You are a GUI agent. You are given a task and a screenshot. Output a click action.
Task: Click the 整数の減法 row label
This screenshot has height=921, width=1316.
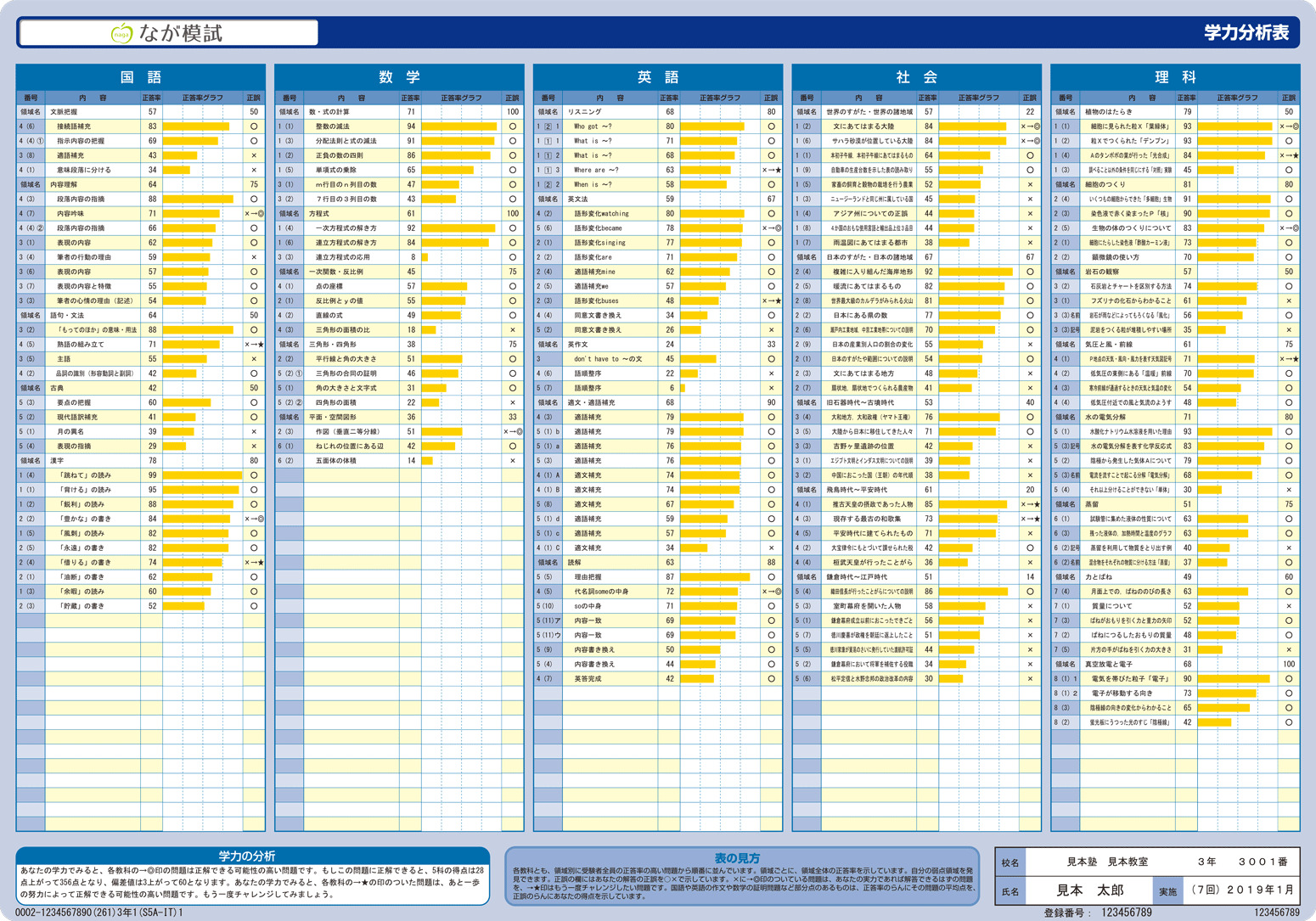tap(332, 126)
